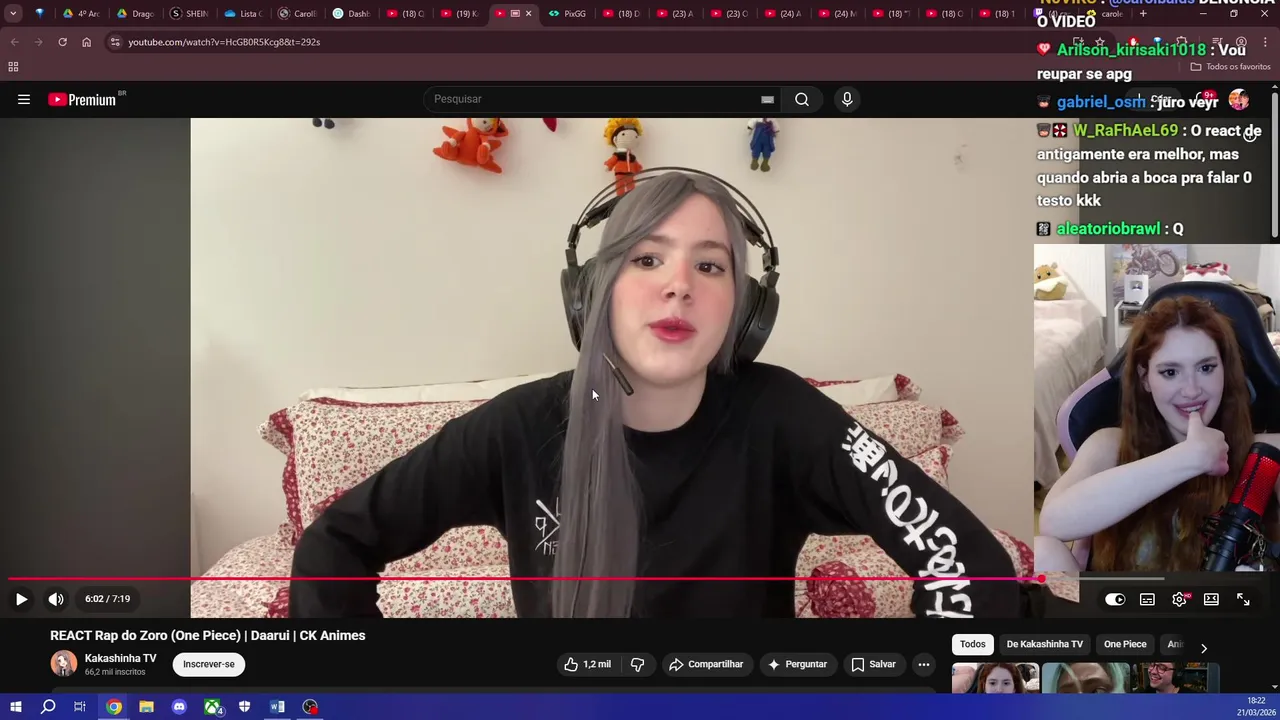Screen dimensions: 1280x720
Task: Open the on-screen keyboard icon in the search box
Action: [x=767, y=99]
